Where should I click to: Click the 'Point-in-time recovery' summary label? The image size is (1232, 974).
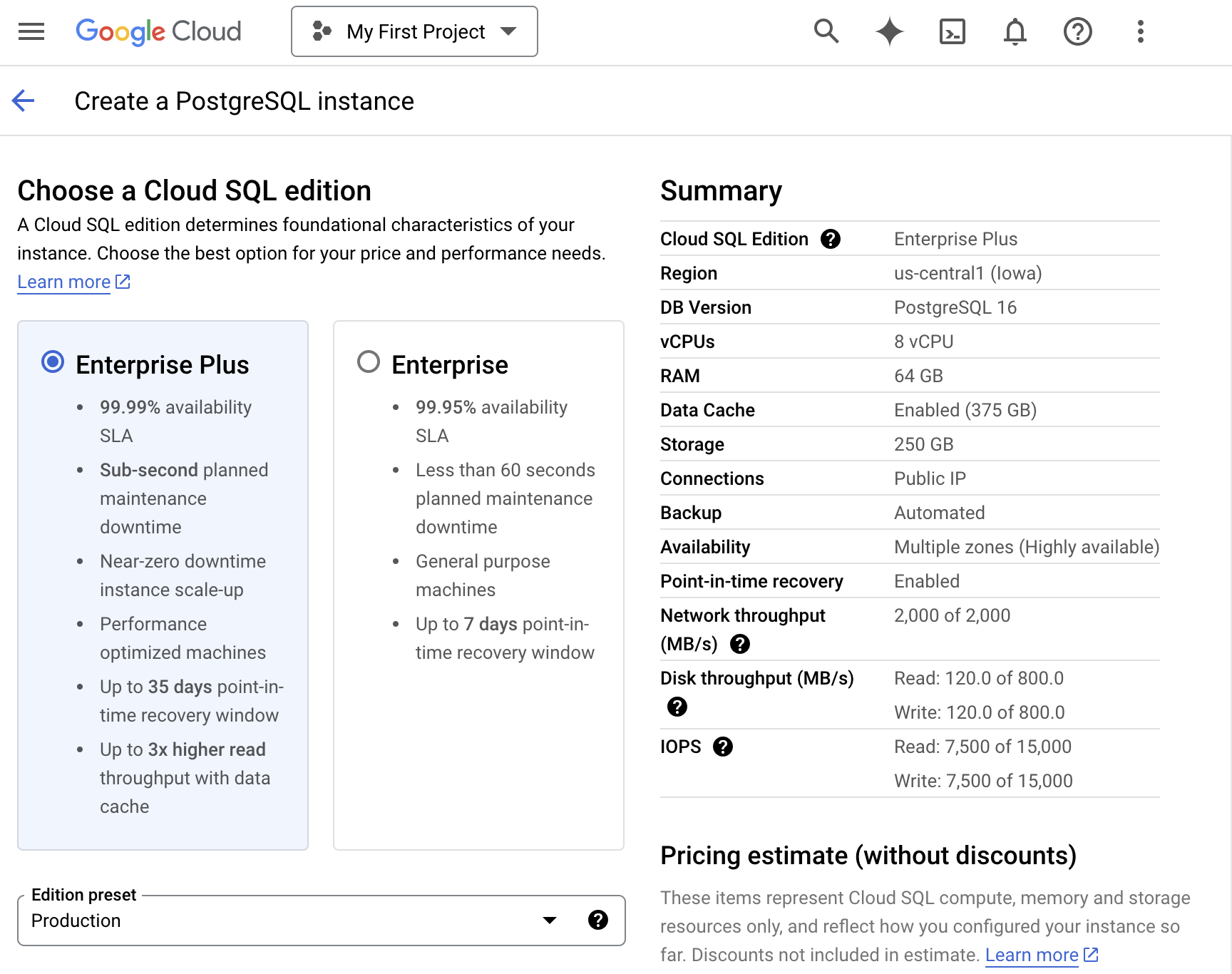751,581
